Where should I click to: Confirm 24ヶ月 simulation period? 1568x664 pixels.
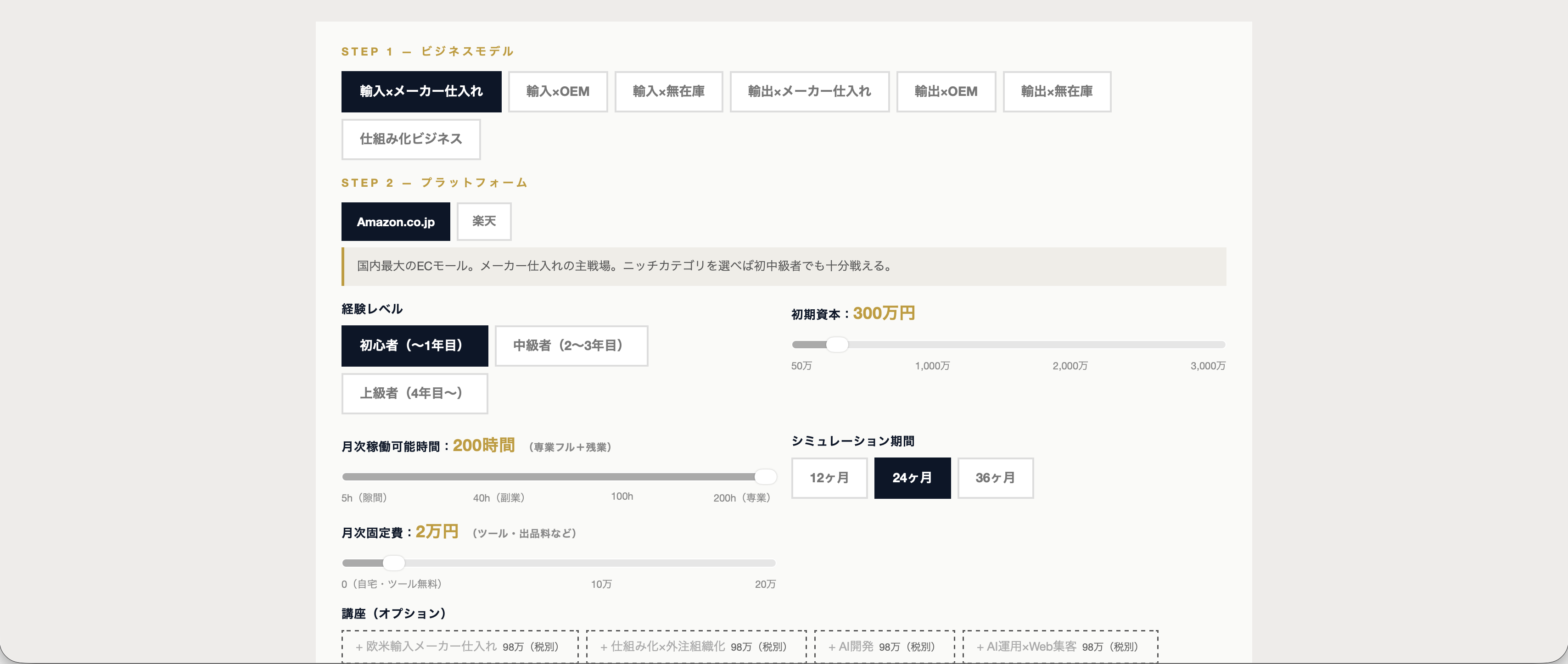click(912, 478)
